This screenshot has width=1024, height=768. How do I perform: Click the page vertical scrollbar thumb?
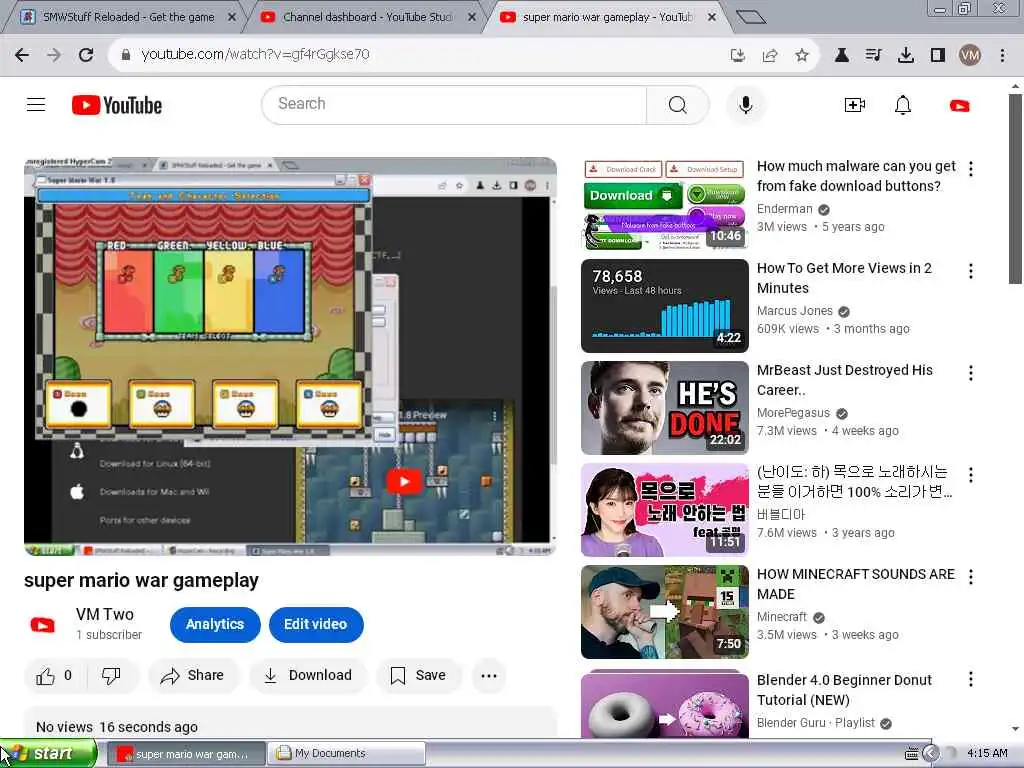1015,189
